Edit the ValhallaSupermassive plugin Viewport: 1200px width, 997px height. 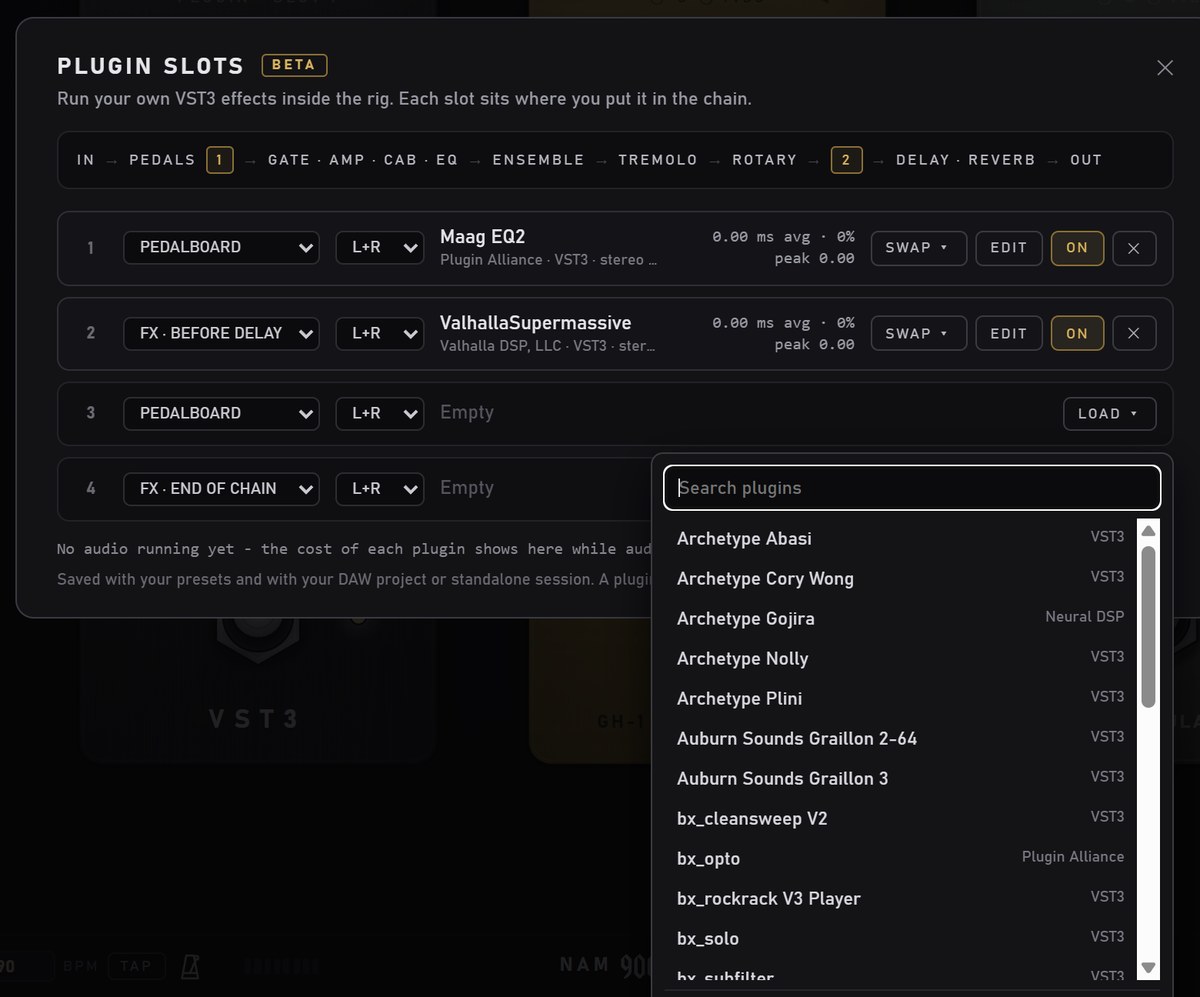[1009, 334]
